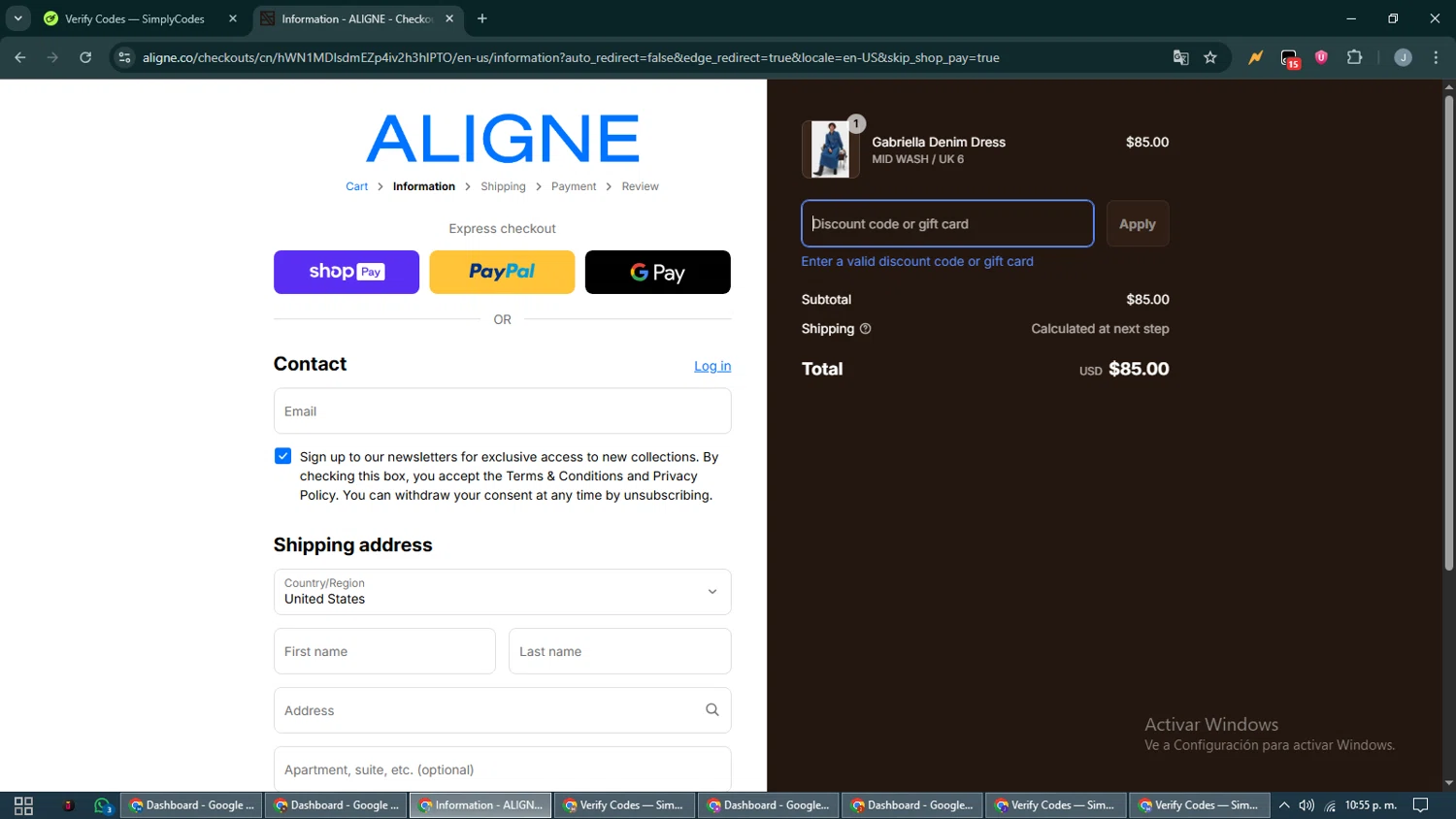Click the $85.00 total amount
This screenshot has width=1456, height=819.
point(1139,369)
